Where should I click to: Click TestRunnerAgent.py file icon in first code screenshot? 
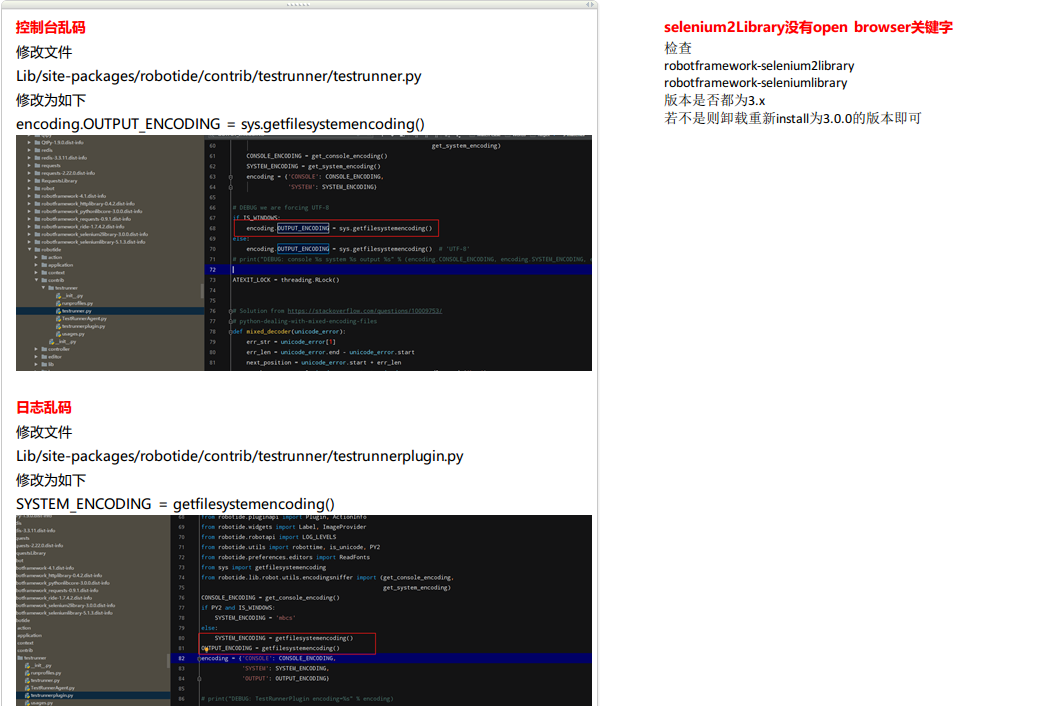point(59,318)
